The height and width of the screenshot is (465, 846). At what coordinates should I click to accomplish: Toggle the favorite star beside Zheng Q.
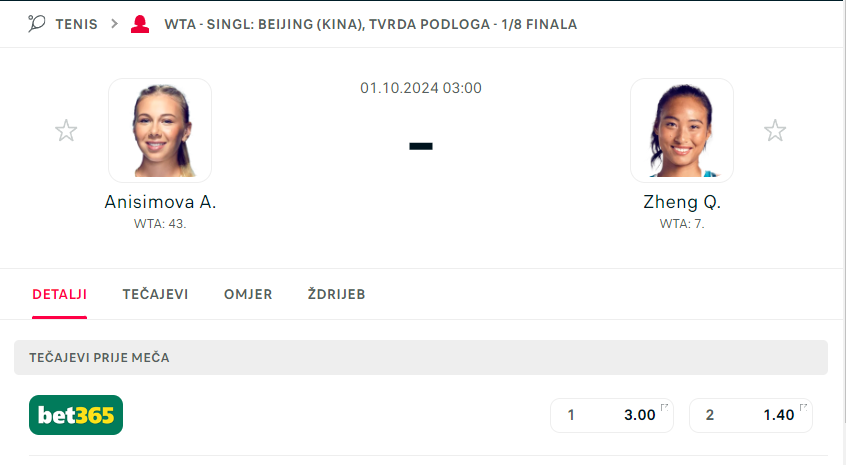(775, 131)
